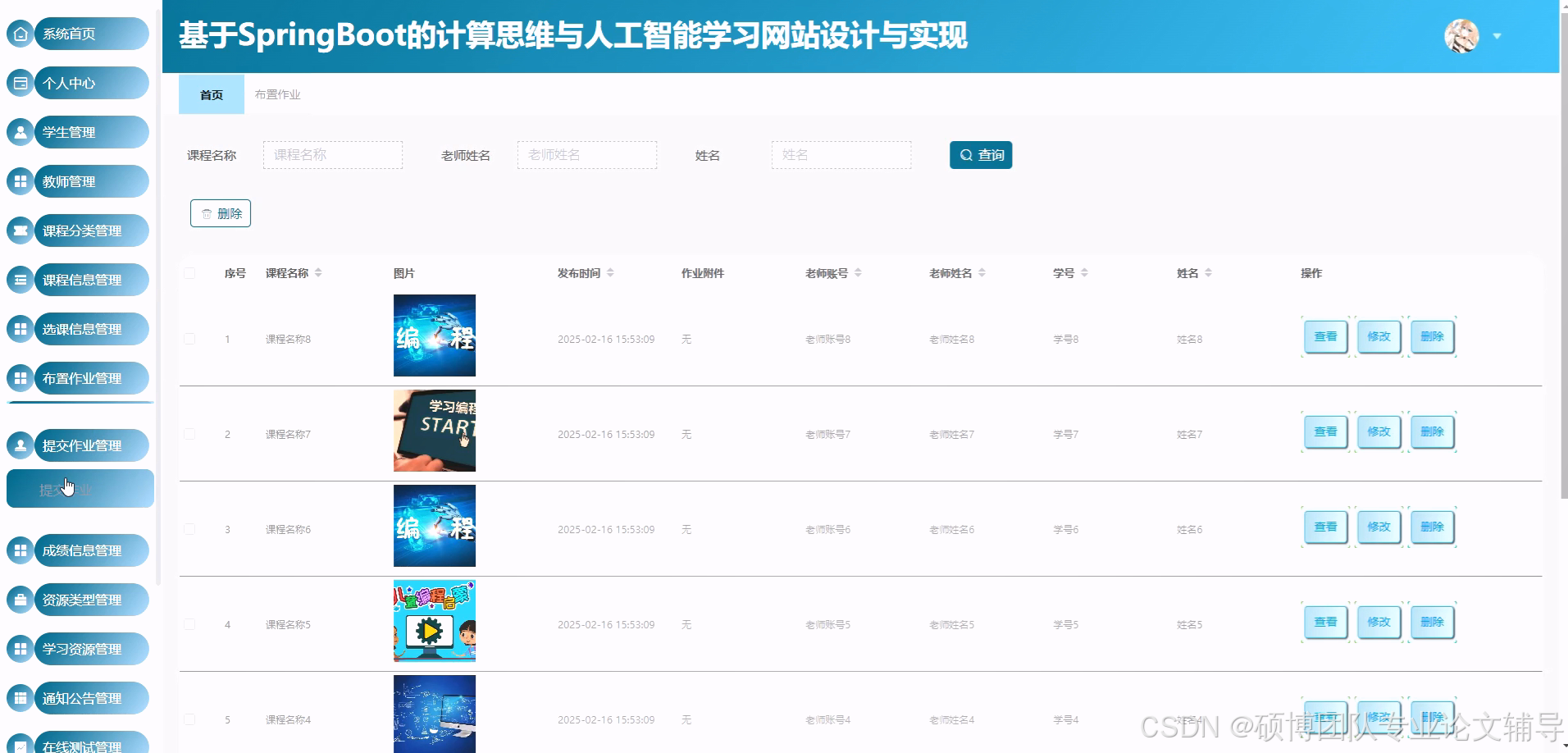Screen dimensions: 1568x753
Task: Check row 课程名称4 checkbox
Action: point(189,719)
